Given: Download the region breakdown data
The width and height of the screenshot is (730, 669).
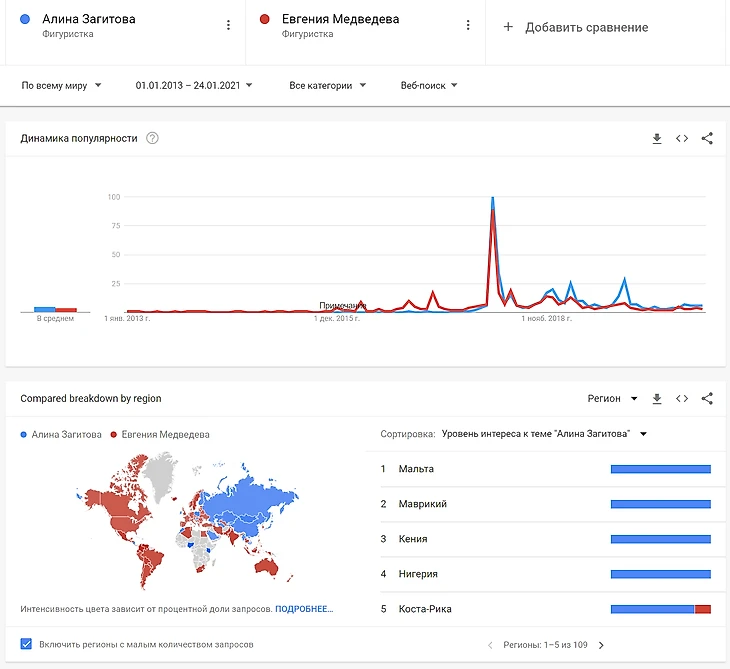Looking at the screenshot, I should 657,399.
